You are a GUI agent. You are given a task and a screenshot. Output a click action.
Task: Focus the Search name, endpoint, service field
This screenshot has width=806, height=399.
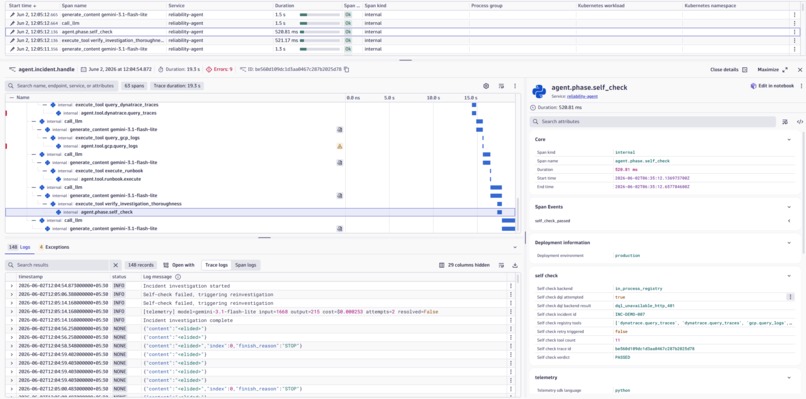click(61, 86)
